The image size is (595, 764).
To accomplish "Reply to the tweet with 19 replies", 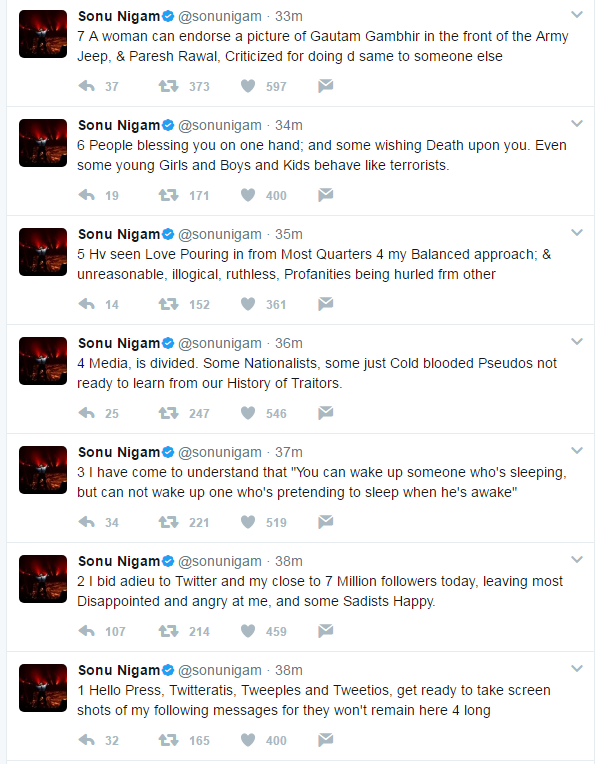I will point(87,195).
